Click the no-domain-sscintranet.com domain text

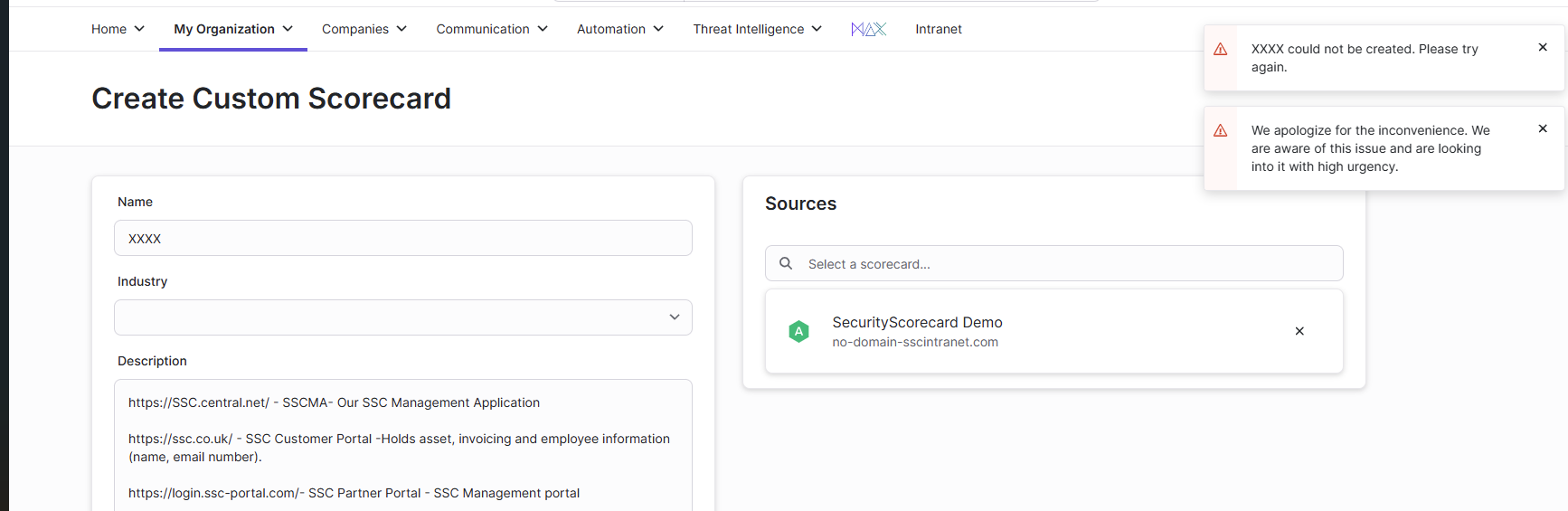915,342
